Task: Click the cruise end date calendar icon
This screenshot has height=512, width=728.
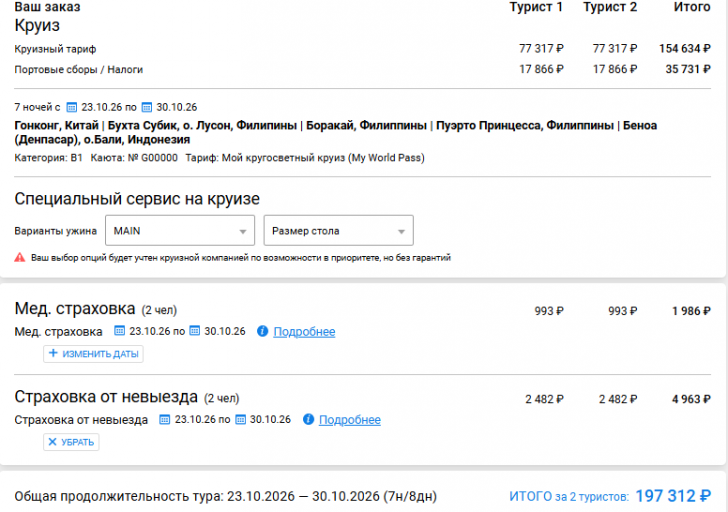Action: point(146,107)
